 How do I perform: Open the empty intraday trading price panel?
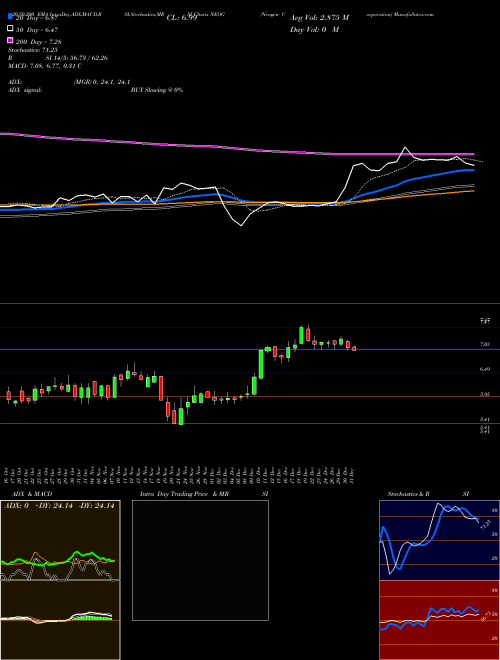pos(200,560)
